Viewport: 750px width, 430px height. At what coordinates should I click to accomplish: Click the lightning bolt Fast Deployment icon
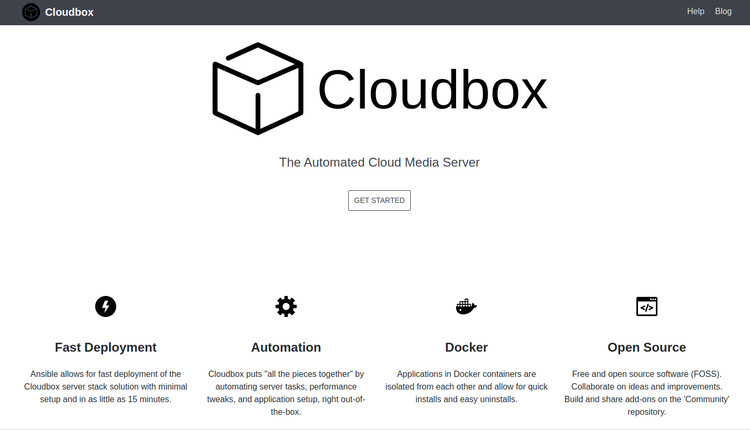point(106,306)
